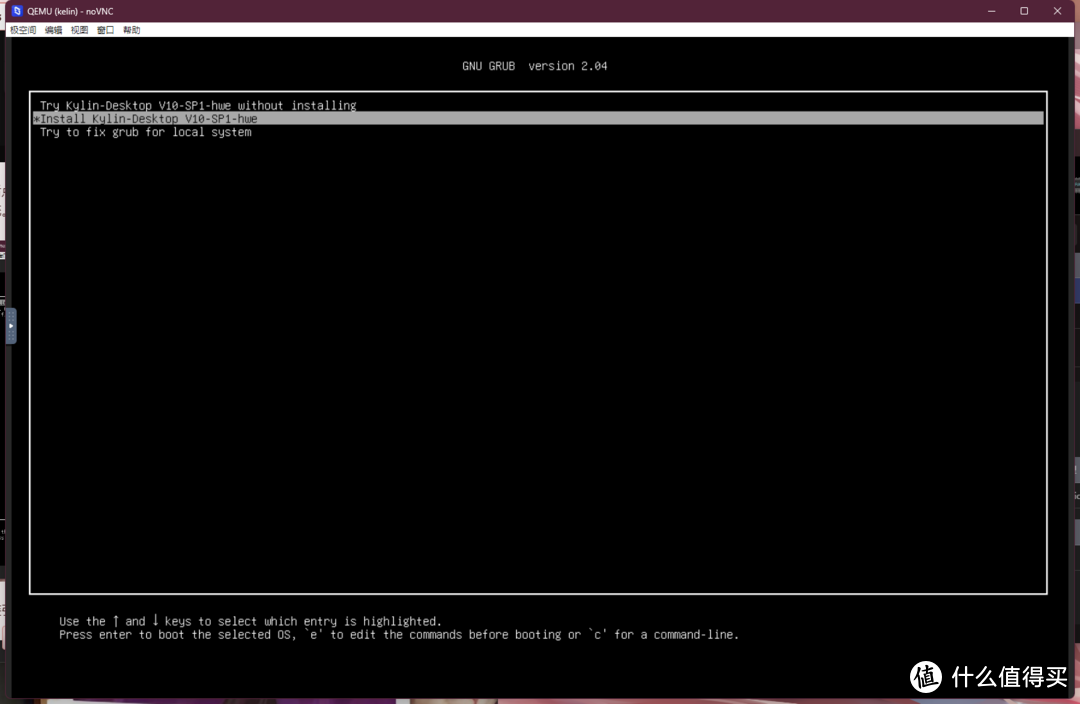Click the QEMU noVNC app icon in title bar

tap(17, 11)
